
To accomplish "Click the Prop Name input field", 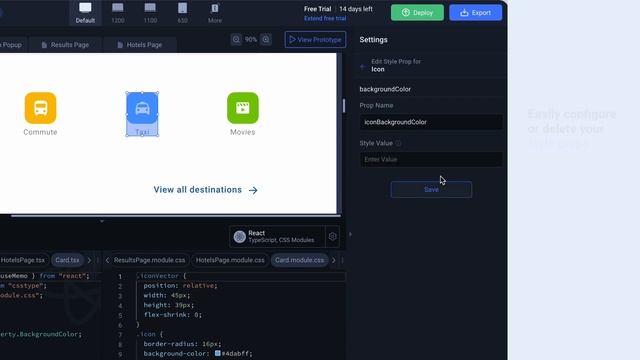I will click(x=431, y=122).
